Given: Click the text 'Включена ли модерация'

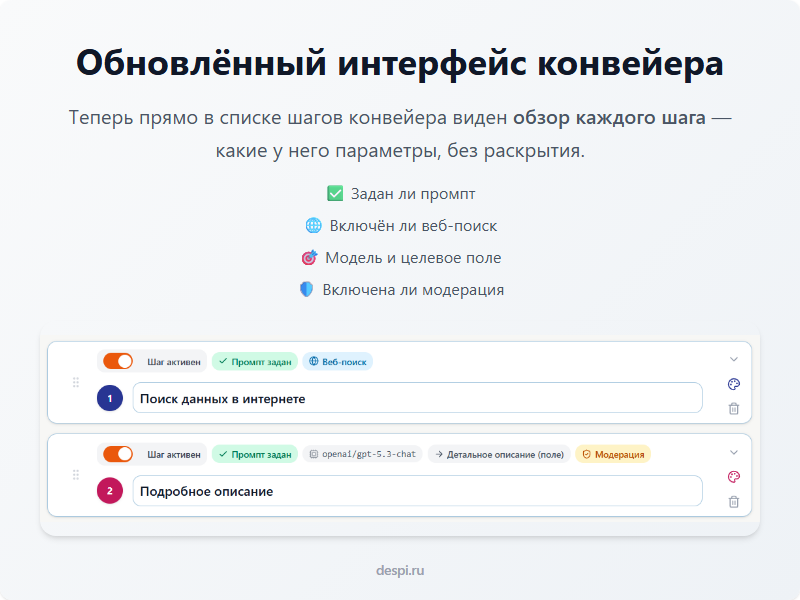Looking at the screenshot, I should [413, 290].
